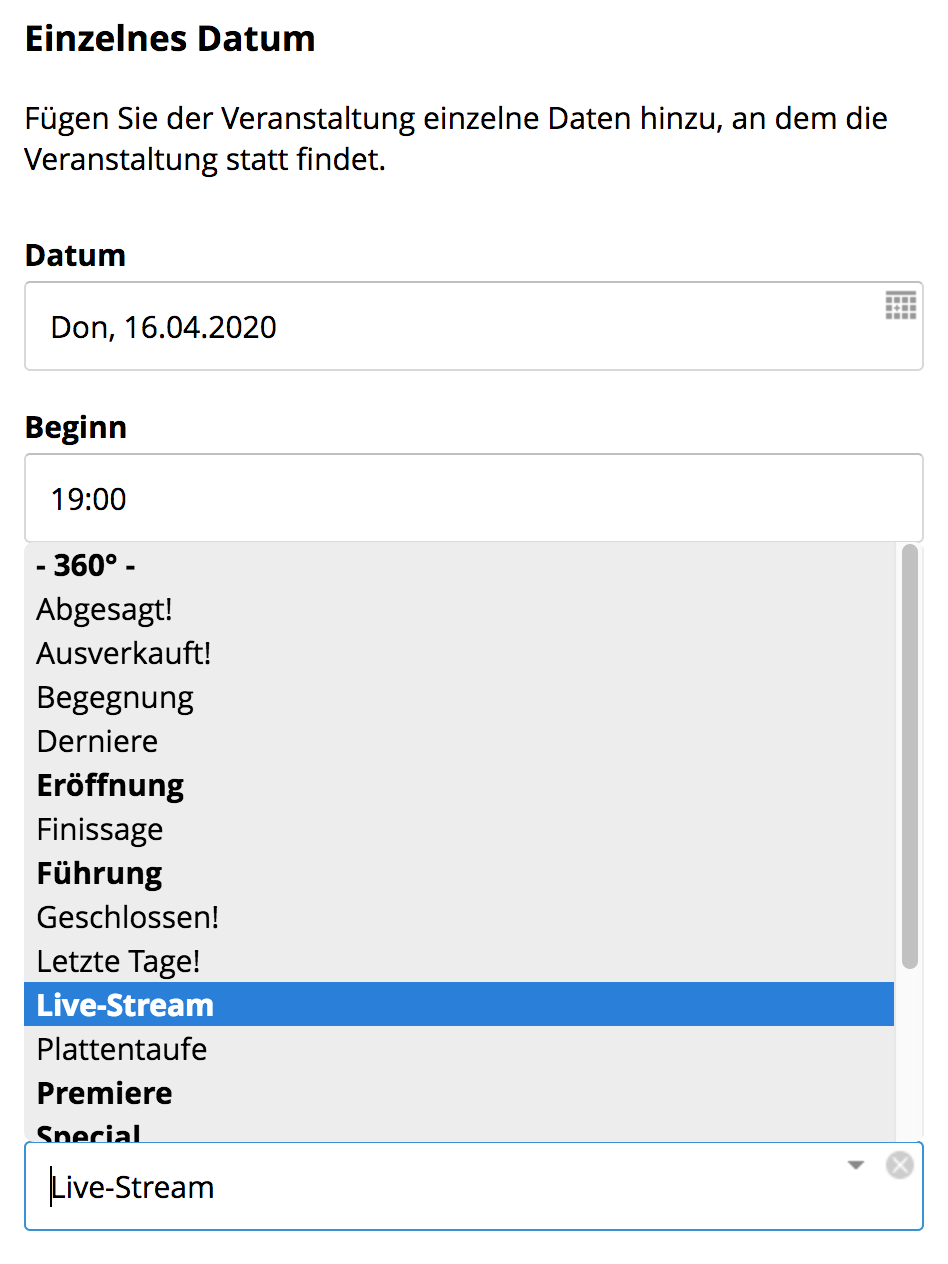
Task: Click the dropdown list scrollbar thumb
Action: [909, 757]
